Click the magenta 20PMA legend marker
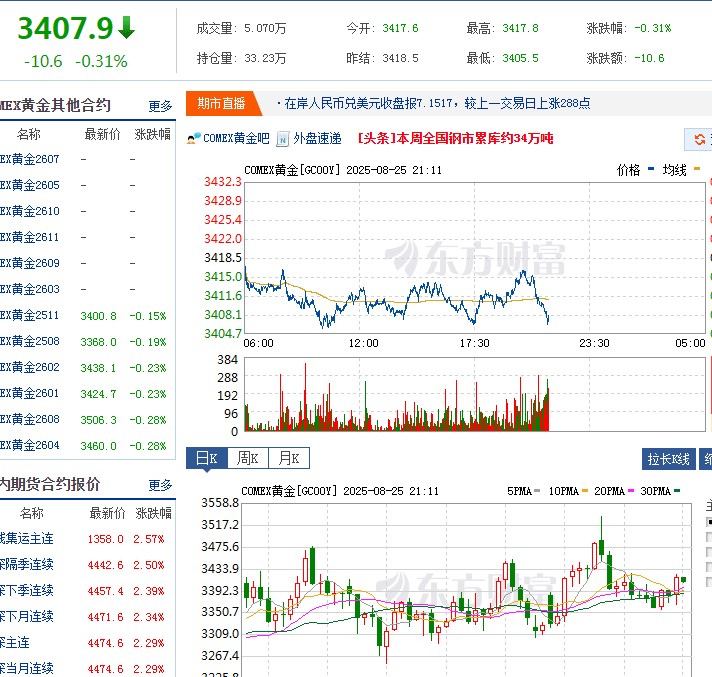Viewport: 712px width, 677px height. coord(631,490)
